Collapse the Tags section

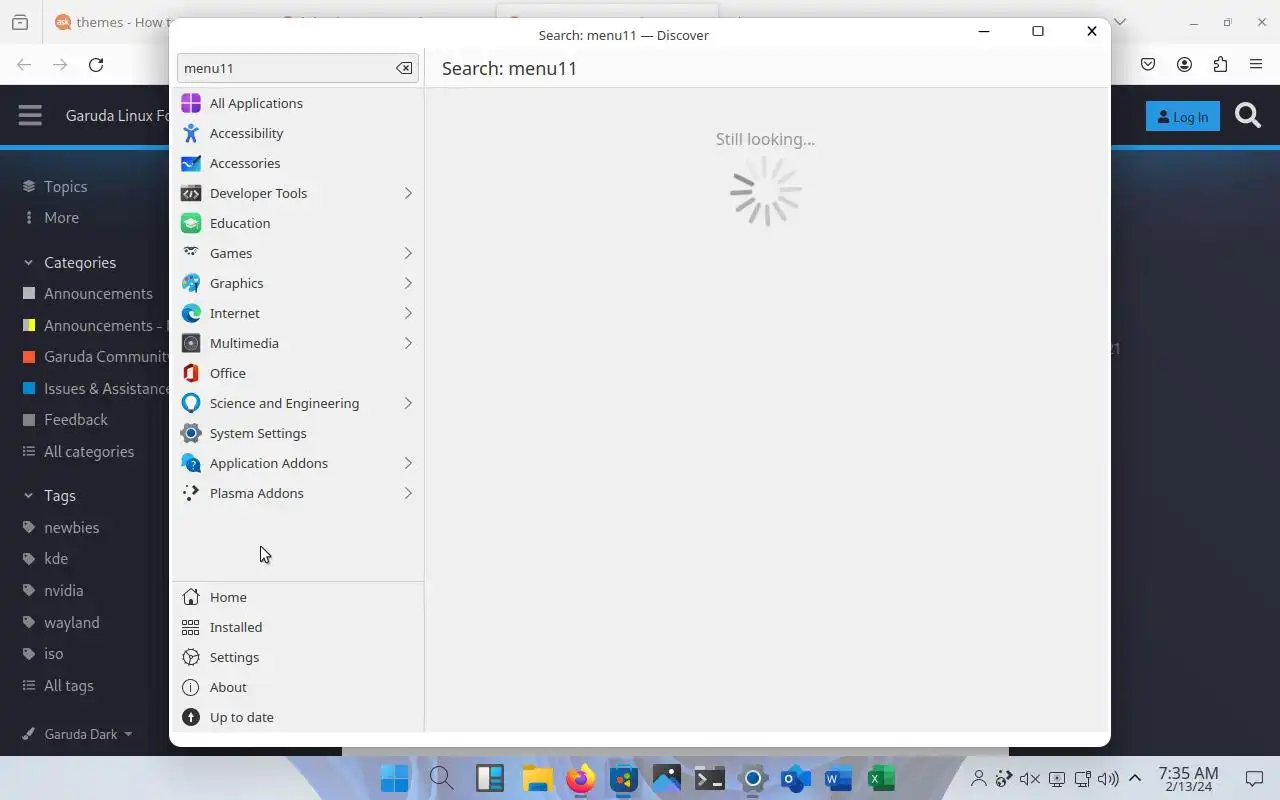(50, 495)
